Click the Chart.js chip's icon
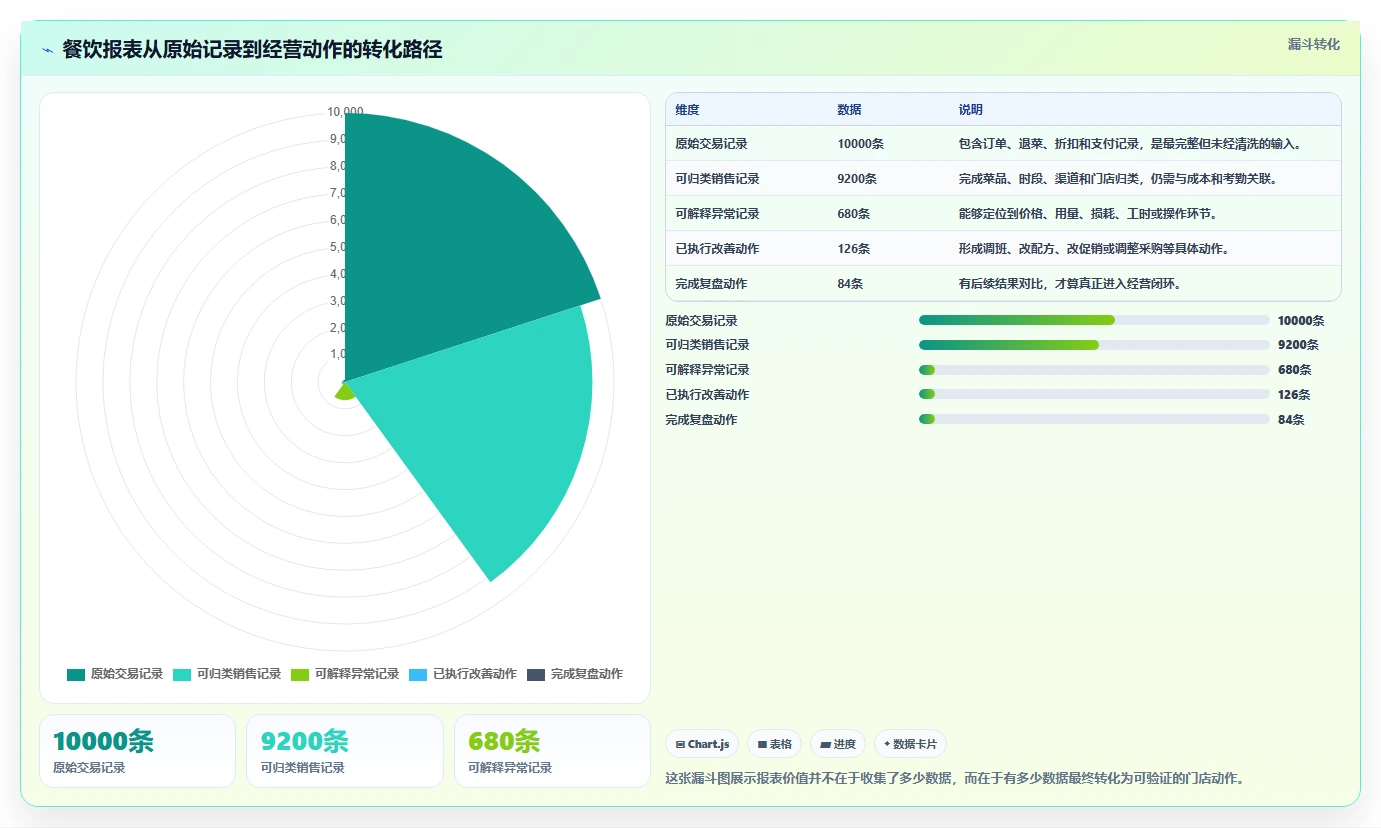The image size is (1381, 828). coord(680,745)
